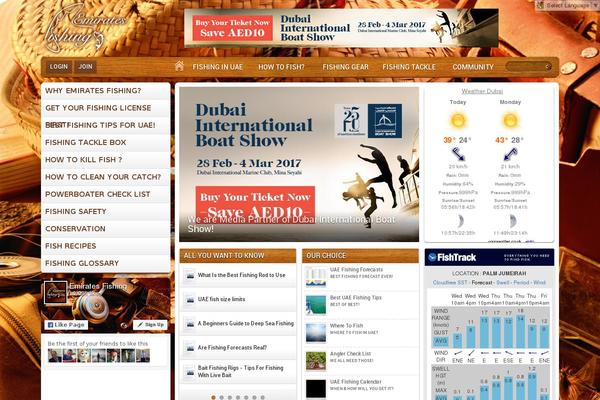Open UAE fish size limits article

221,299
